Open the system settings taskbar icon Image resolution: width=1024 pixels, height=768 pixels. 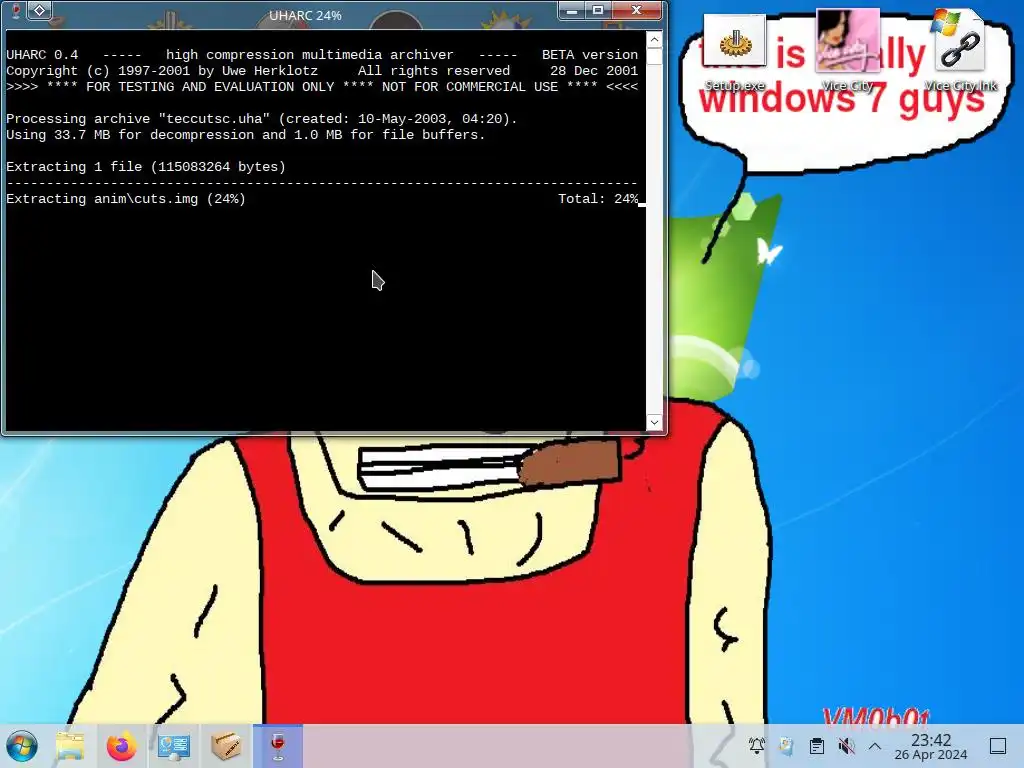pos(174,746)
